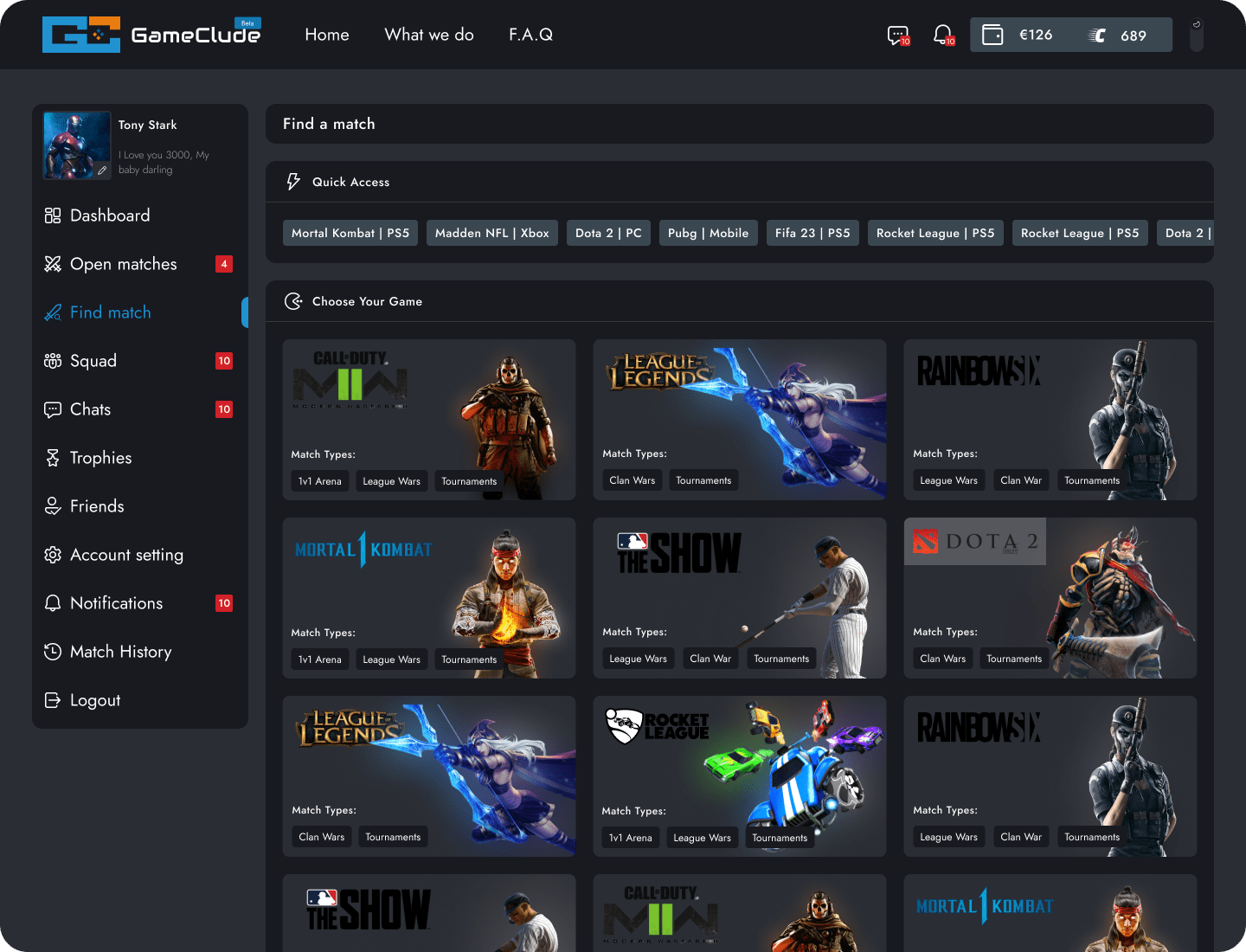The image size is (1246, 952).
Task: Click the Choose Your Game pac-man icon
Action: pyautogui.click(x=293, y=301)
